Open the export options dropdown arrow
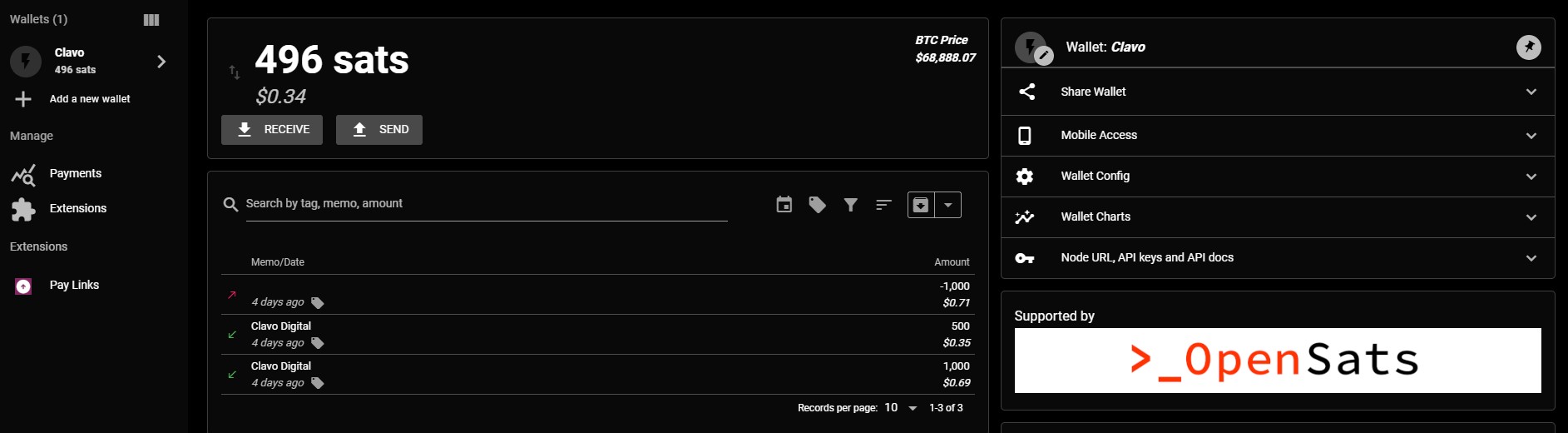The height and width of the screenshot is (433, 1568). click(948, 205)
